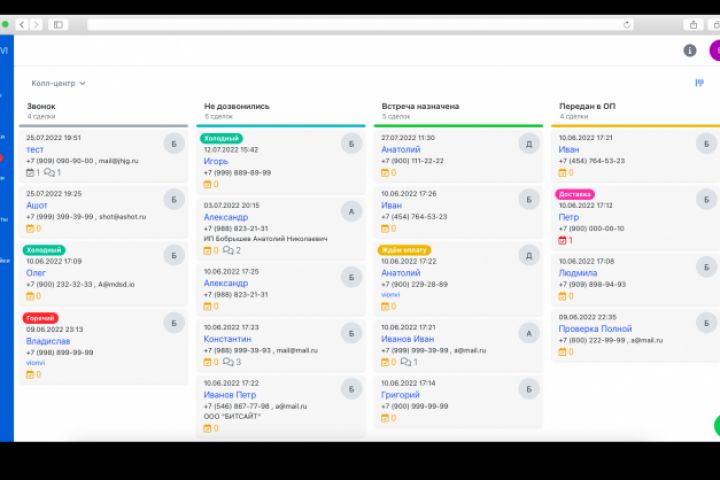Reload page with the refresh icon
The height and width of the screenshot is (480, 720).
click(x=627, y=25)
